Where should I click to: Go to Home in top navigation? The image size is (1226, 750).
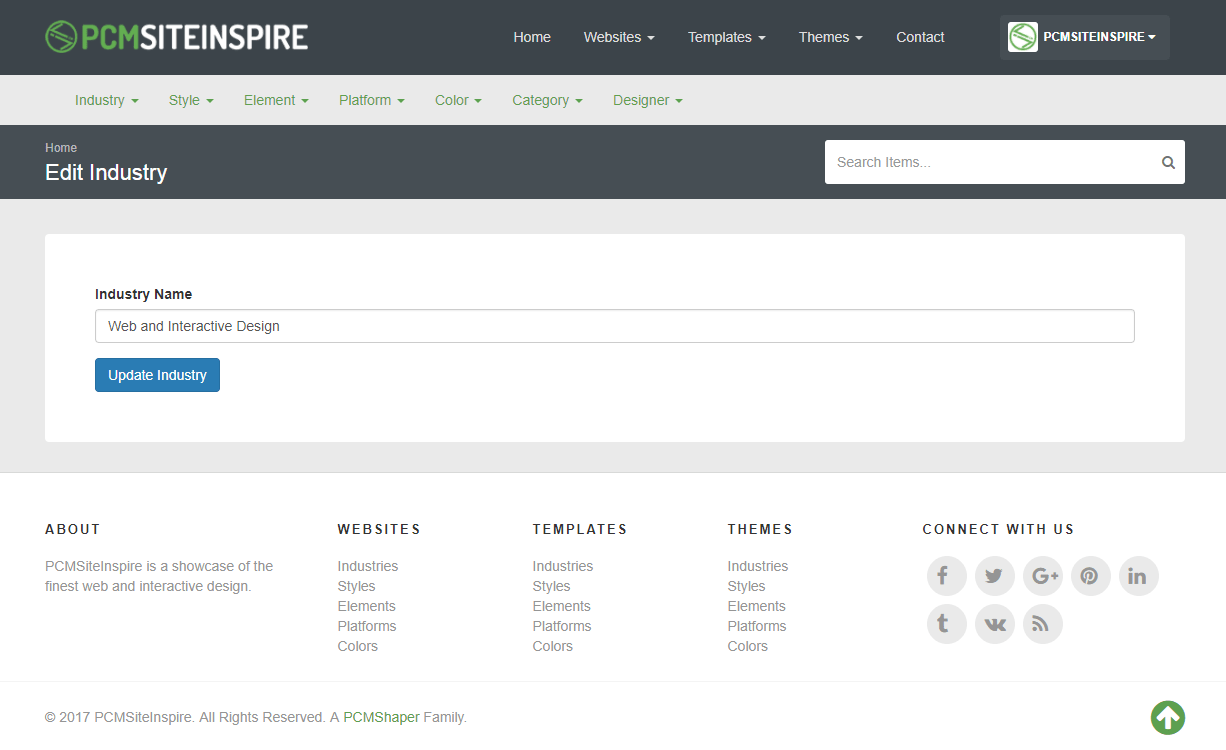click(x=532, y=37)
